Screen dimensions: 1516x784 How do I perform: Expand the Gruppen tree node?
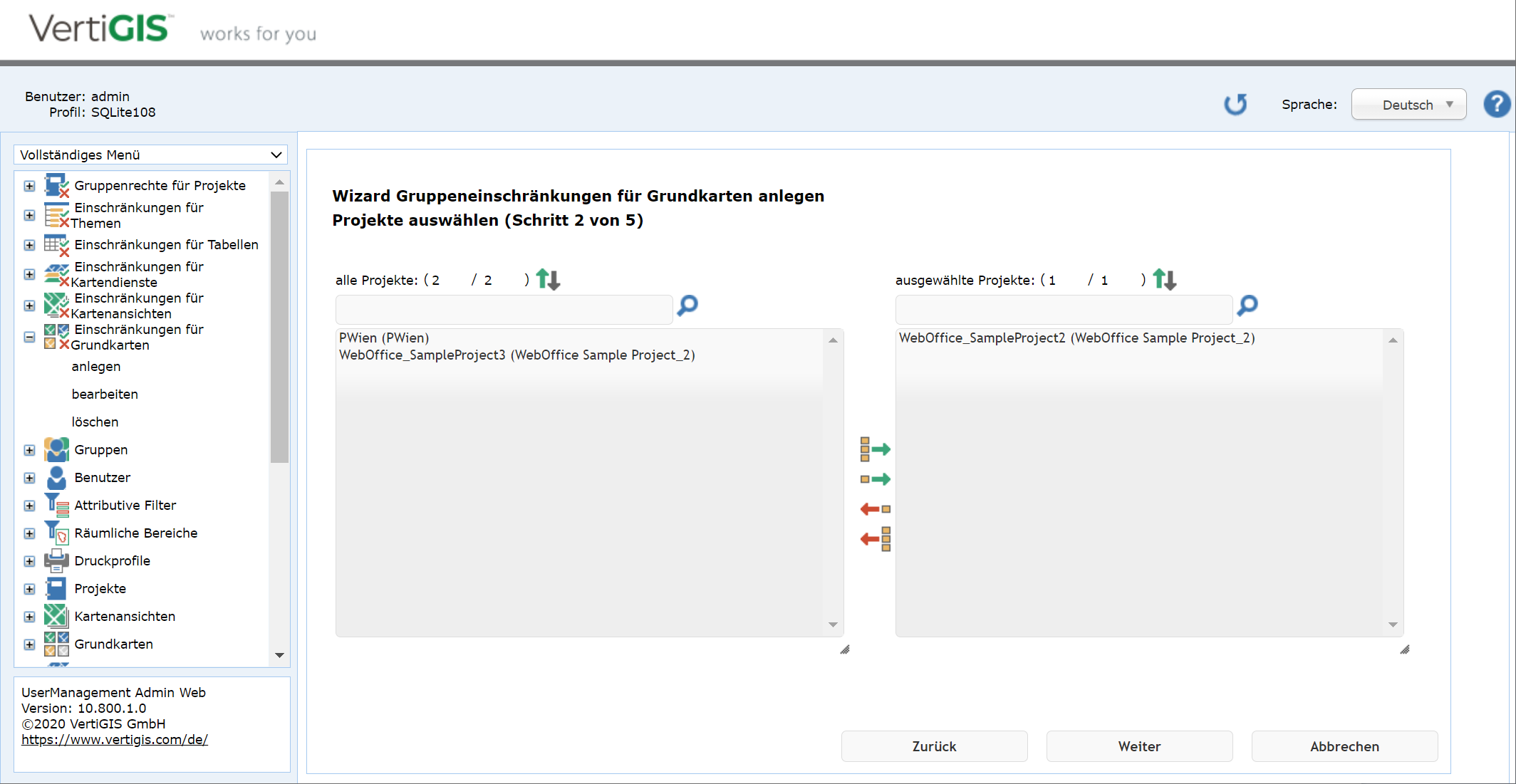[29, 450]
